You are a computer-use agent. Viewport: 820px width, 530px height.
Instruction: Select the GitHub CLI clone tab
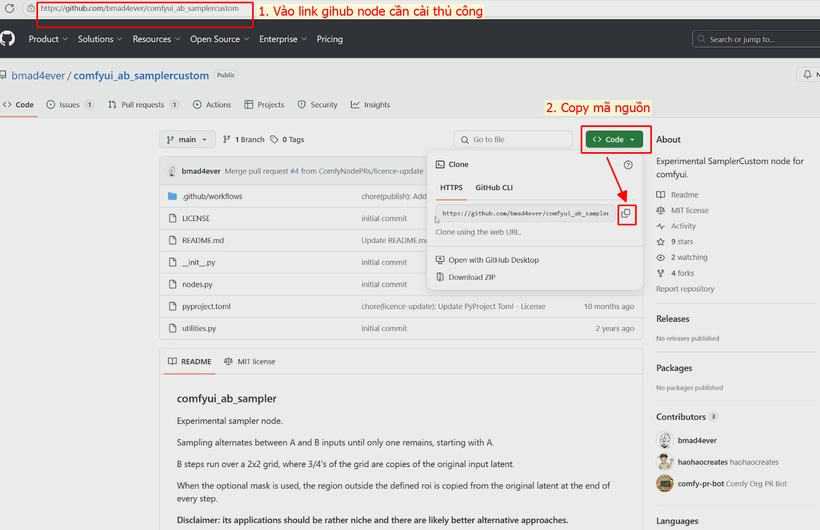[x=494, y=187]
